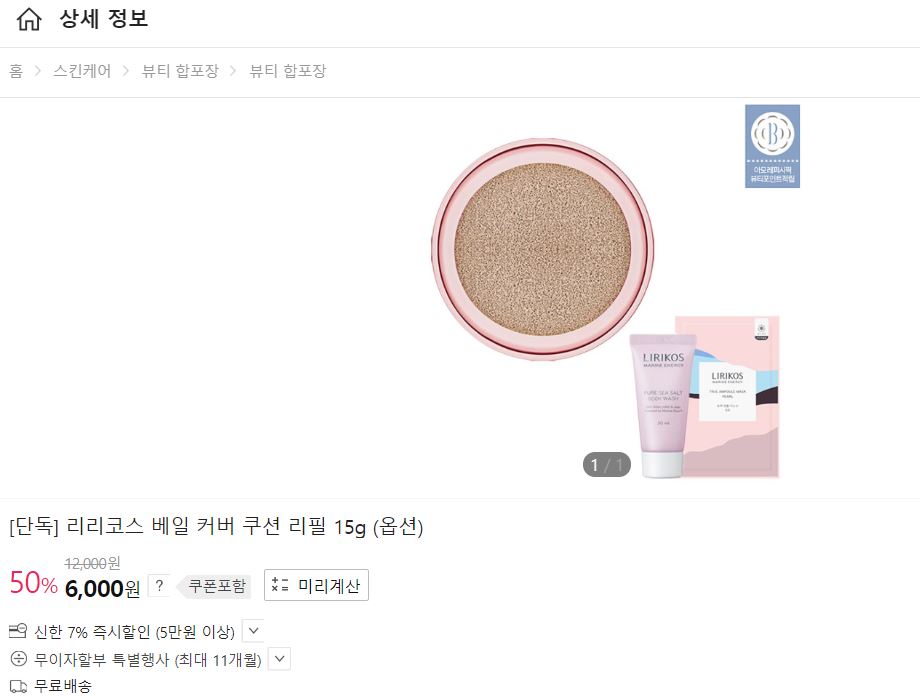Click calculator icon in 미리계산 button
920x697 pixels.
pyautogui.click(x=280, y=585)
